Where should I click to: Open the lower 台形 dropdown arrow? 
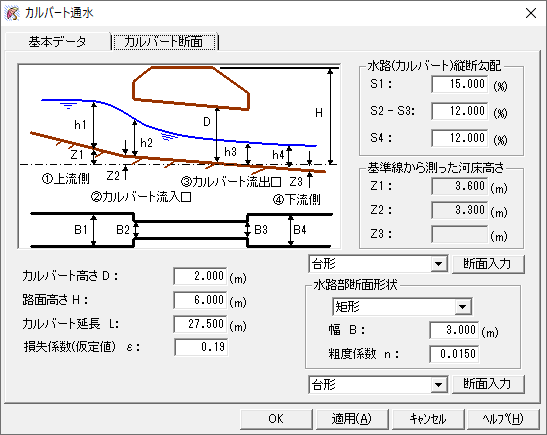point(439,385)
